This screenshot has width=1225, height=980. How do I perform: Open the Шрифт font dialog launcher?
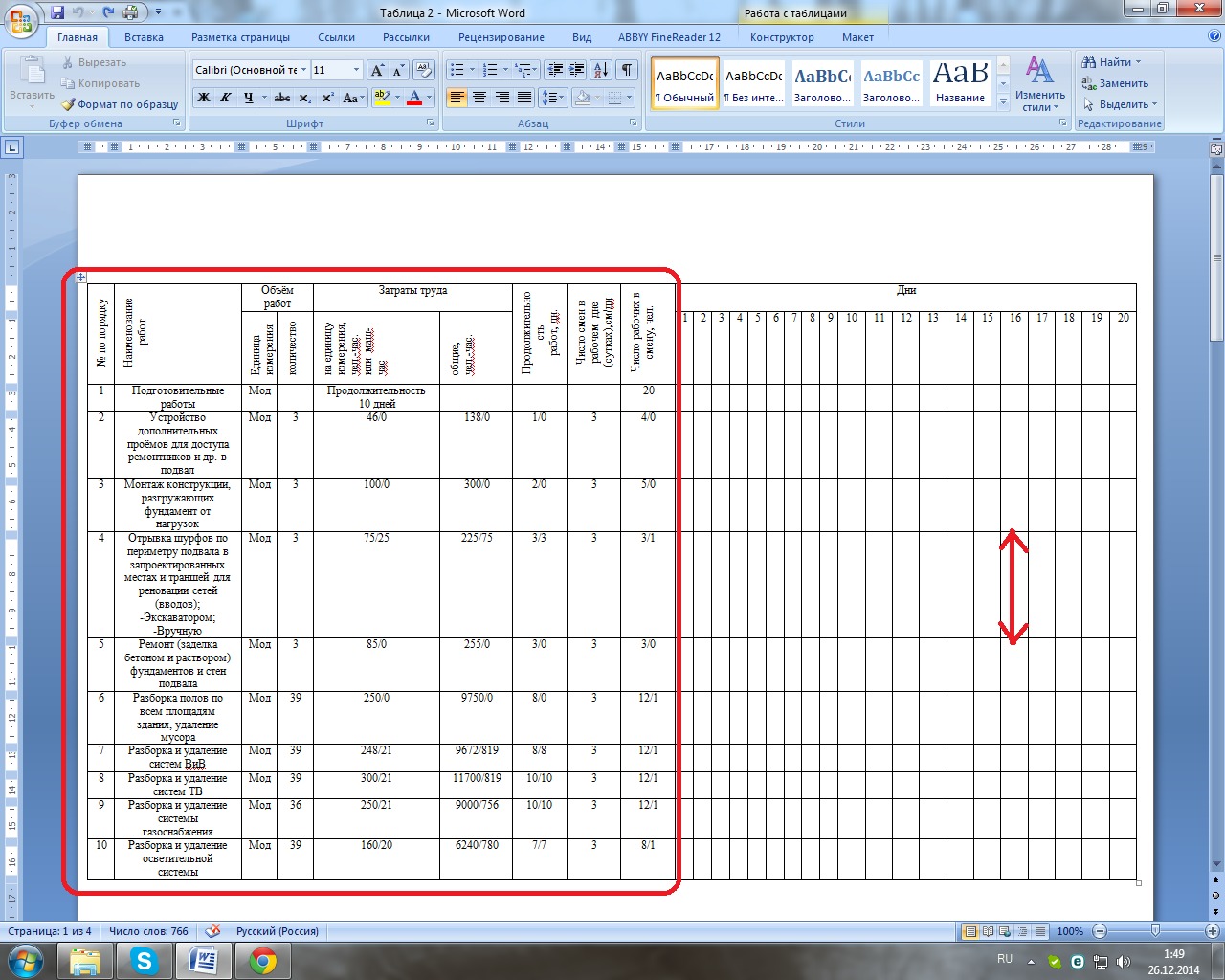tap(431, 123)
